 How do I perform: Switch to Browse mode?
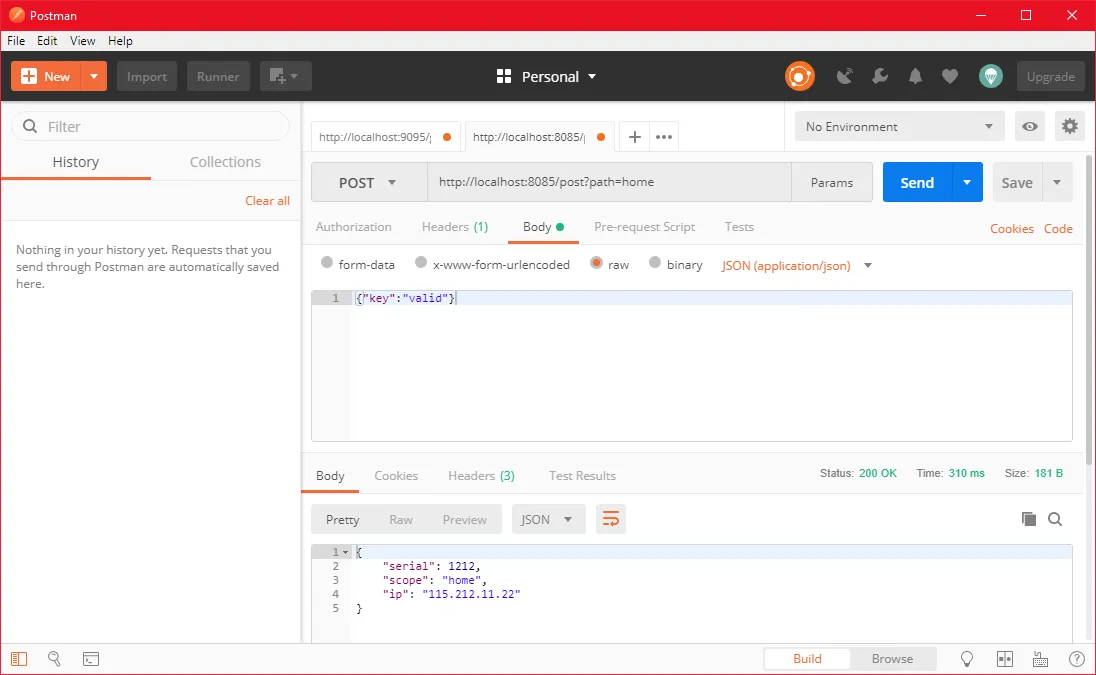point(893,659)
